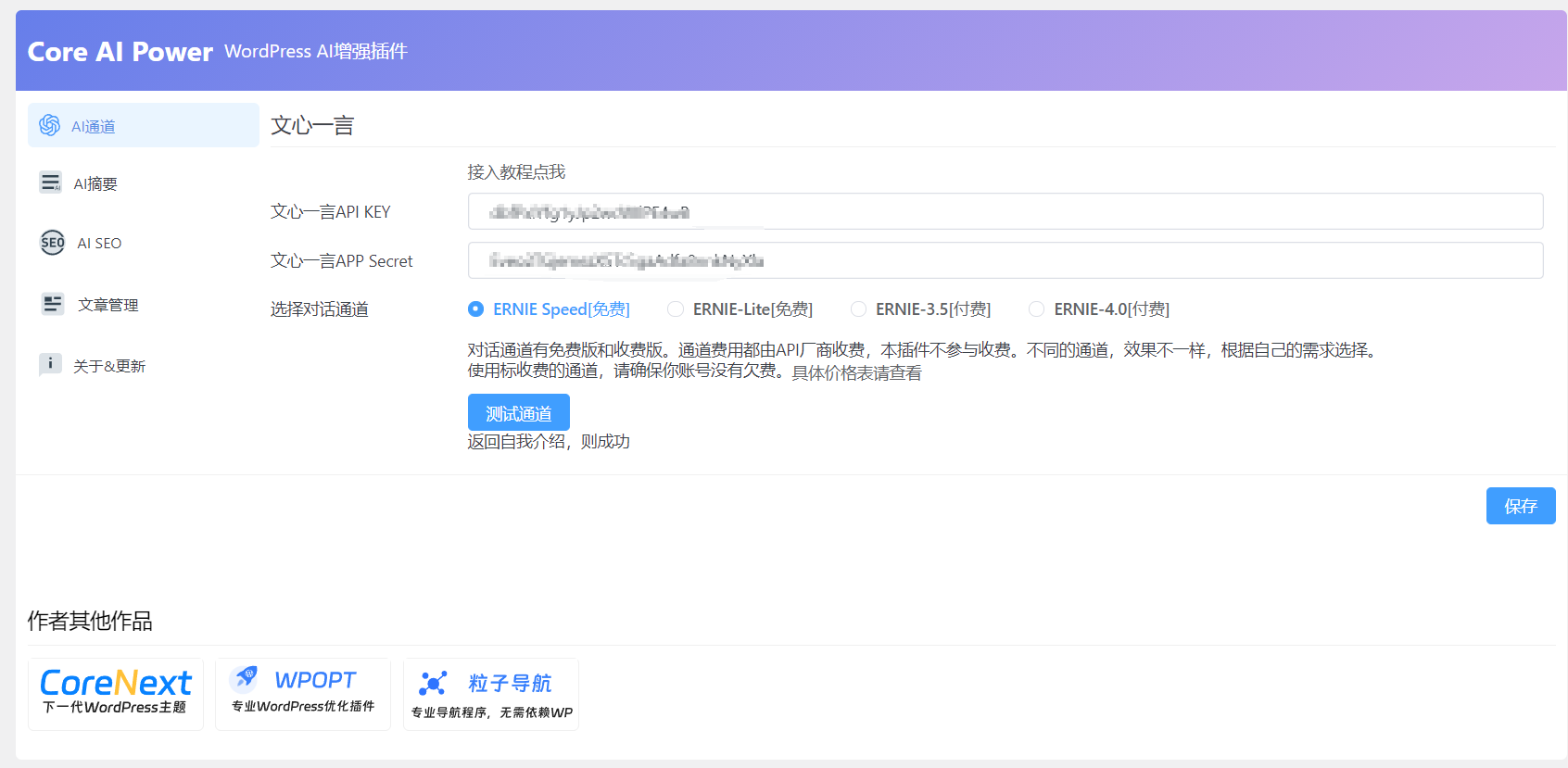
Task: Click the 作者其他作品 heading
Action: [90, 621]
